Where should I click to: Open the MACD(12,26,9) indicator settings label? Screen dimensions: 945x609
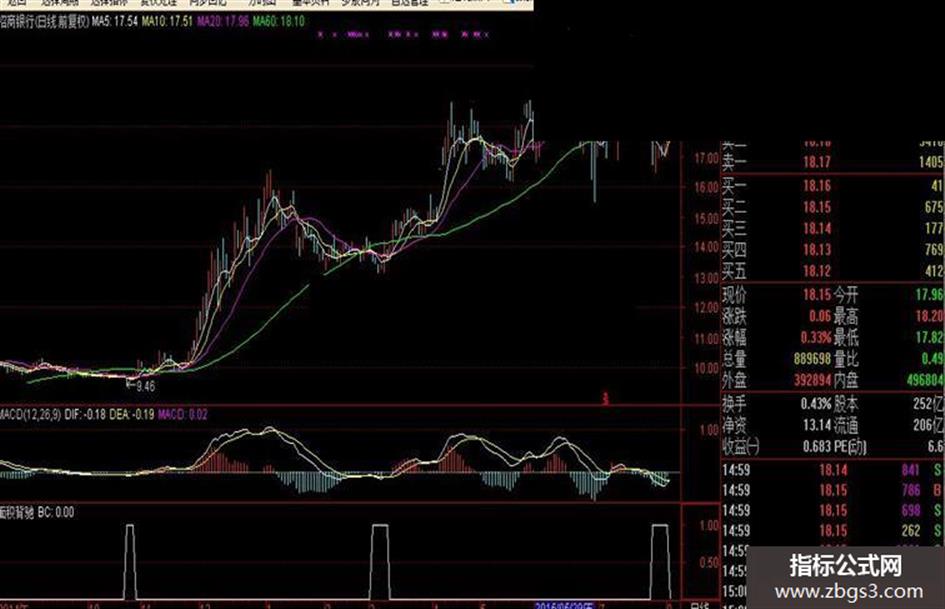pyautogui.click(x=30, y=415)
